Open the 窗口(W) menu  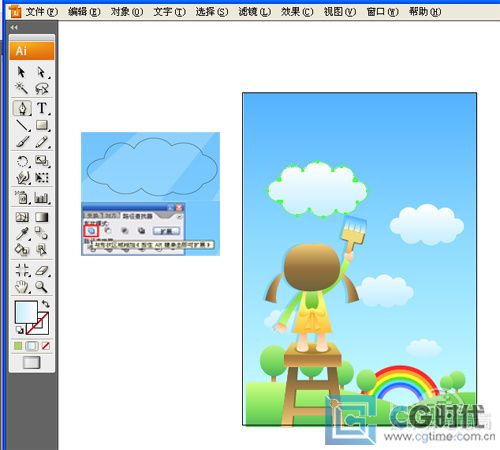pyautogui.click(x=383, y=12)
